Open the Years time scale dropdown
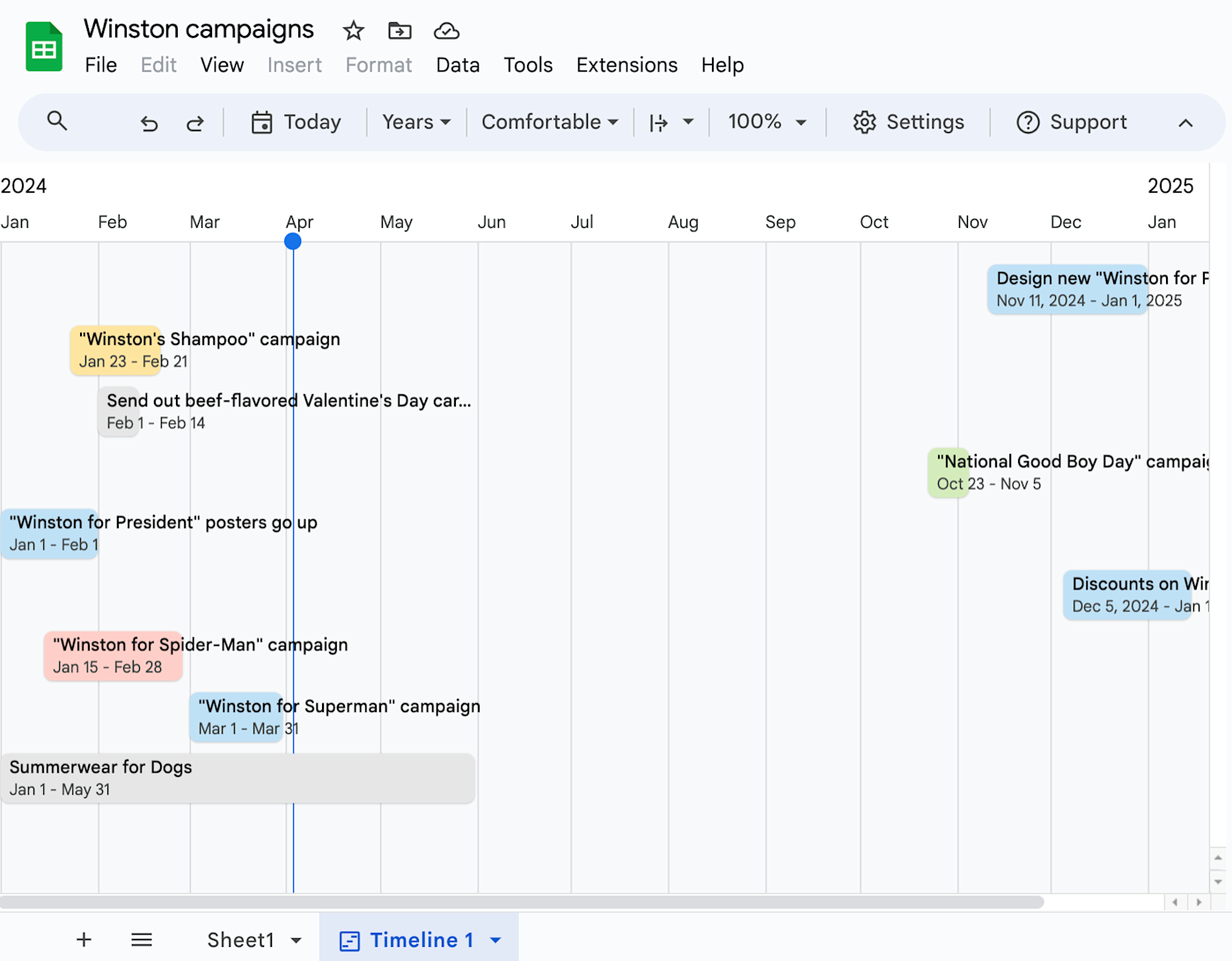The height and width of the screenshot is (961, 1232). pyautogui.click(x=416, y=122)
